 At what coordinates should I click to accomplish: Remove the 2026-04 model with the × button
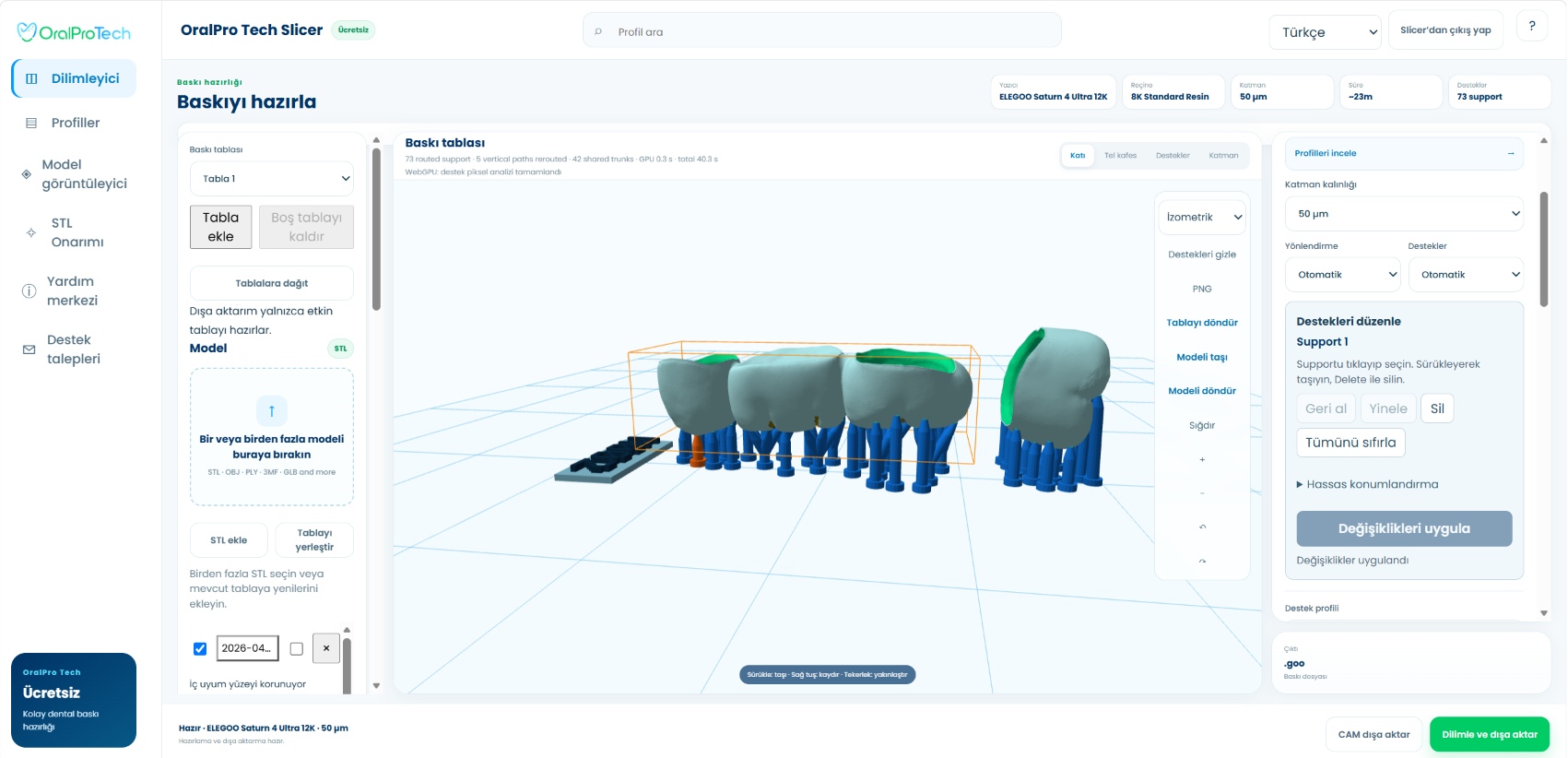(326, 648)
